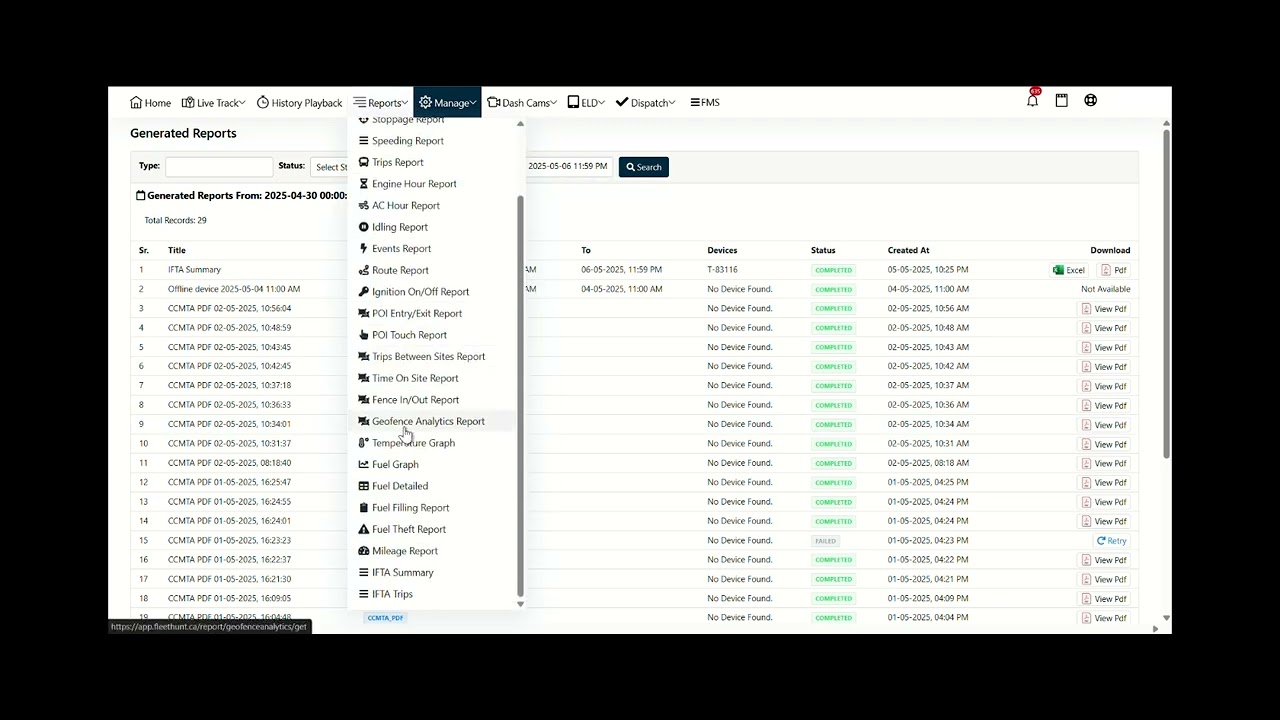Click the Speeding Report list icon
The width and height of the screenshot is (1280, 720).
(x=364, y=141)
